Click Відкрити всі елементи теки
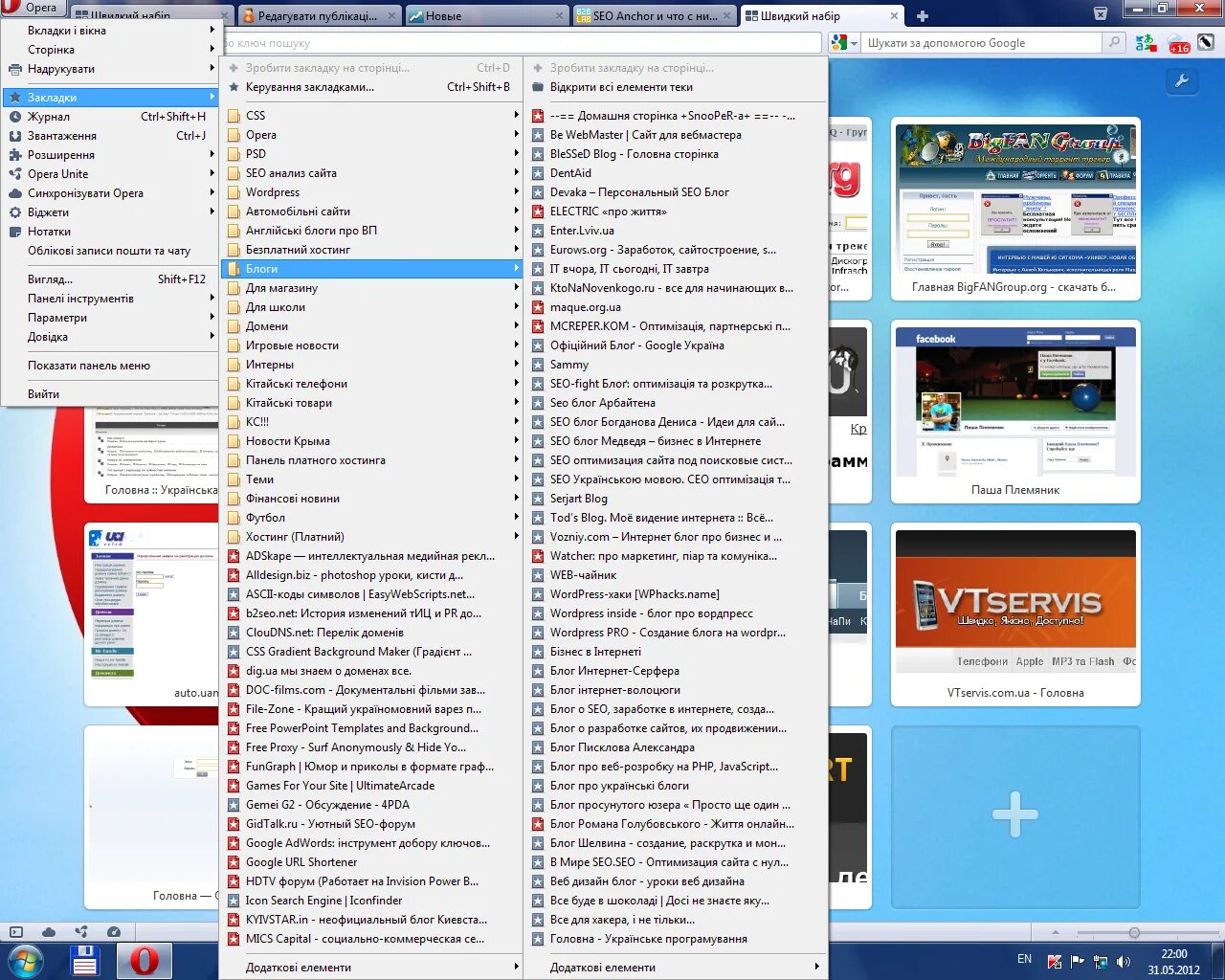This screenshot has height=980, width=1225. point(676,87)
